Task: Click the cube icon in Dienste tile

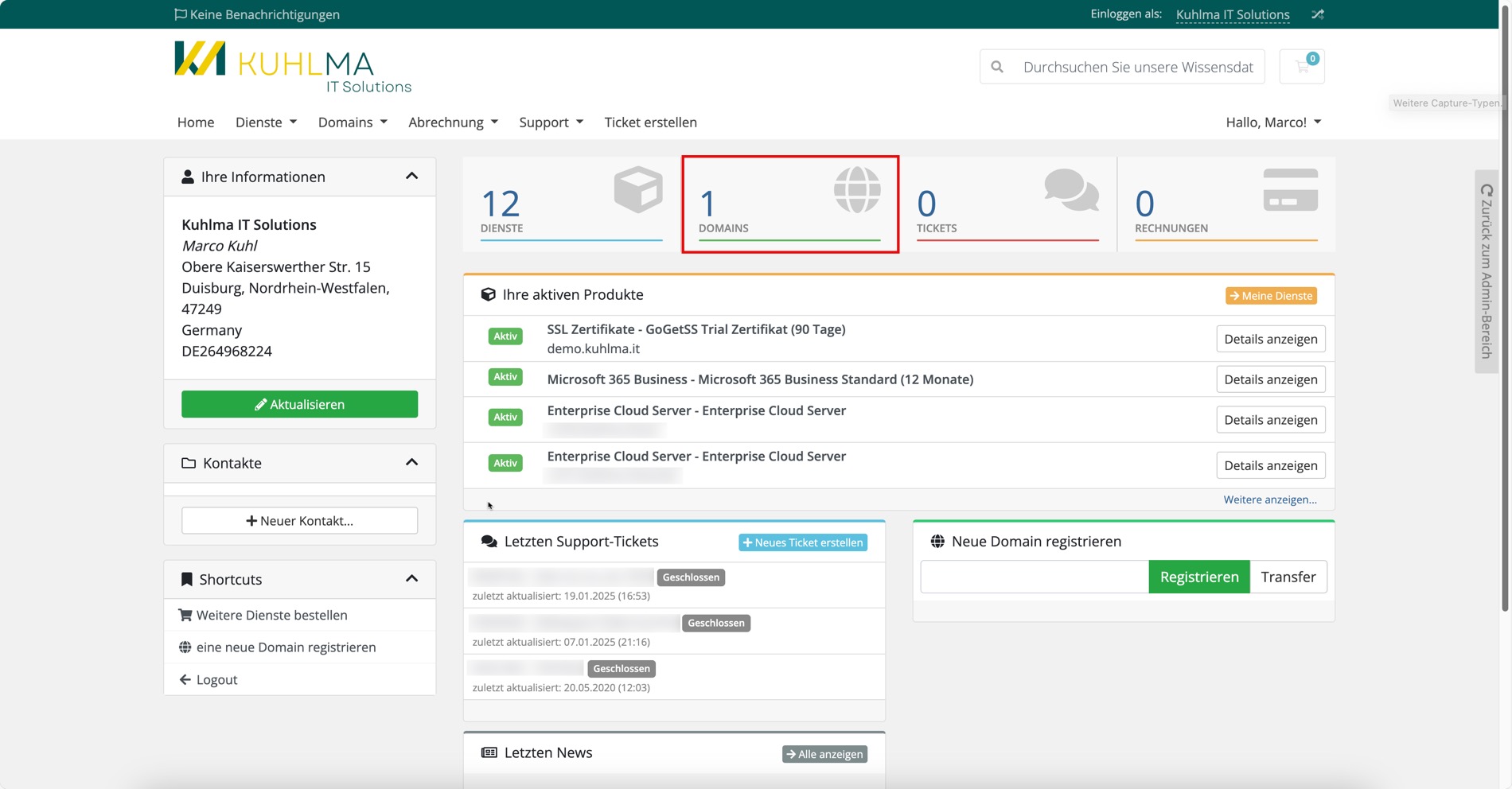Action: (x=638, y=189)
